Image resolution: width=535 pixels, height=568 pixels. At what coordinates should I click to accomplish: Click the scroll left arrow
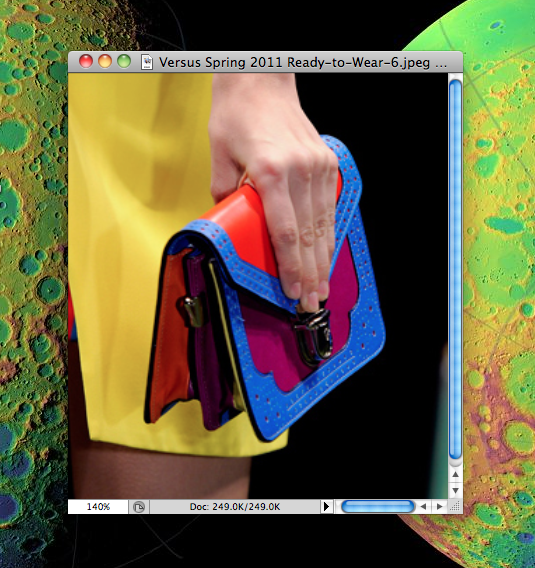pos(423,506)
